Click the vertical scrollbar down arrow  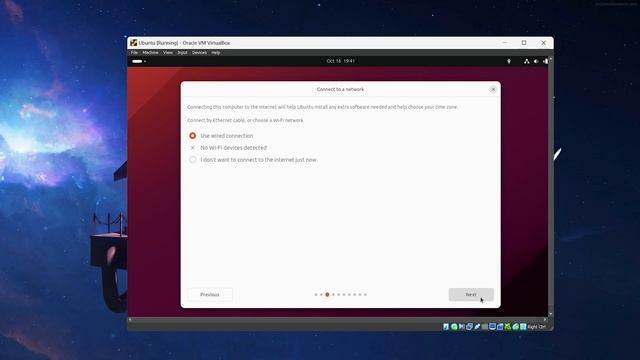551,314
